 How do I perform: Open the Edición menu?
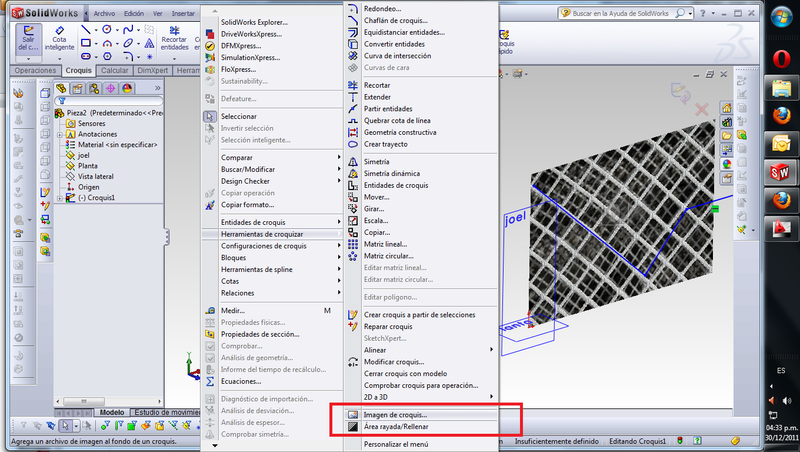[134, 14]
